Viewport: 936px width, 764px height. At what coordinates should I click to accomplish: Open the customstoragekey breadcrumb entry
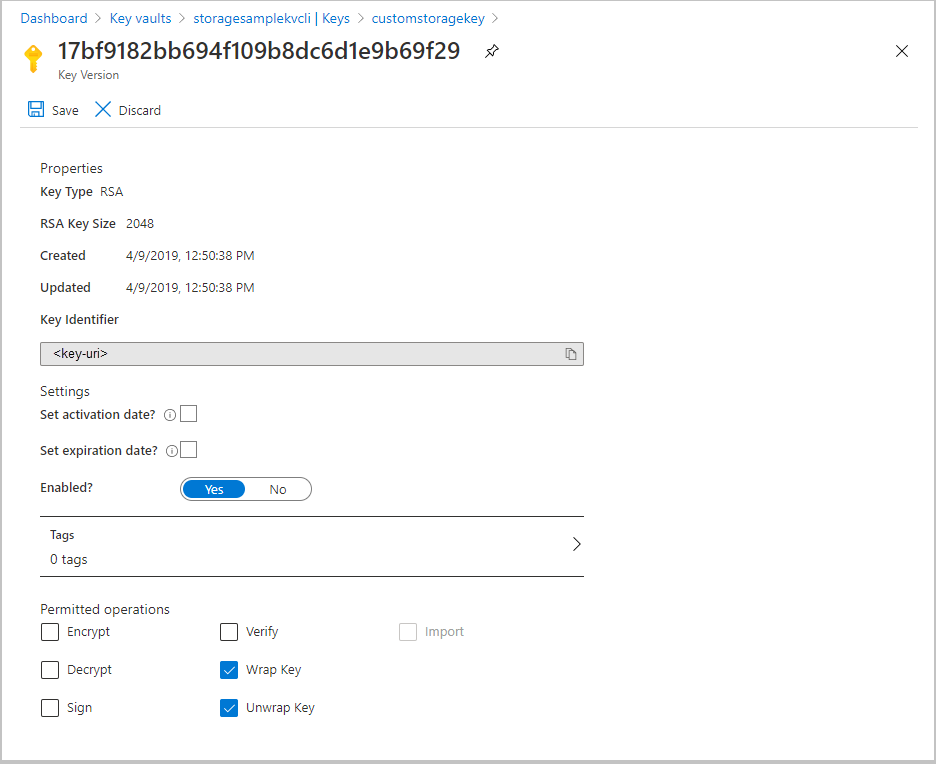428,17
